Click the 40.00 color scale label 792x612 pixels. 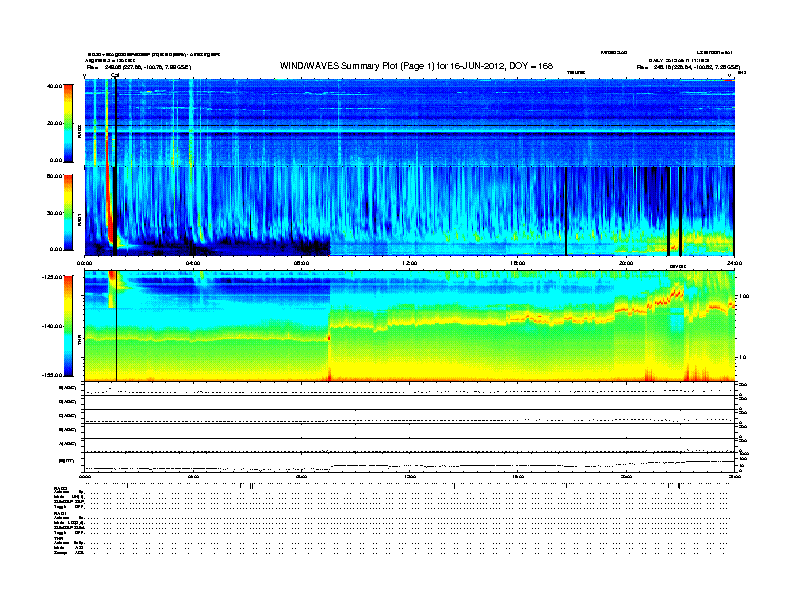pos(54,86)
